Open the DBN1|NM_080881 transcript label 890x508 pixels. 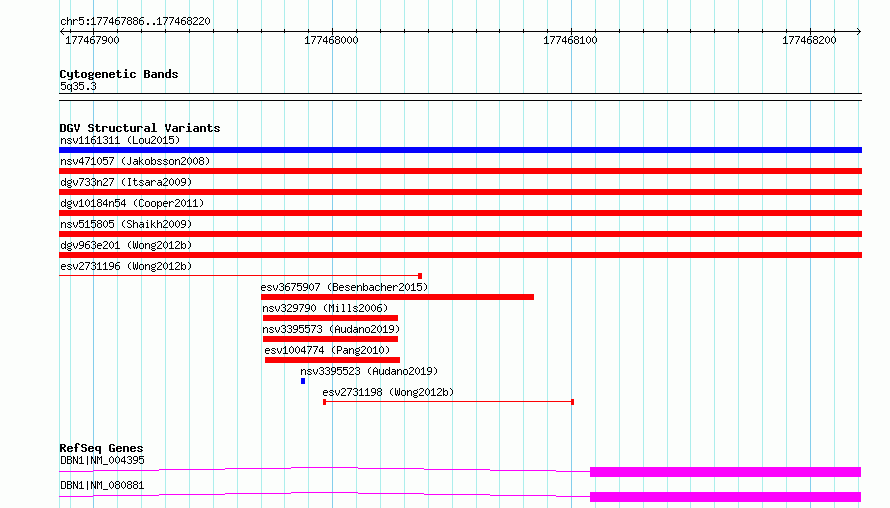click(102, 485)
